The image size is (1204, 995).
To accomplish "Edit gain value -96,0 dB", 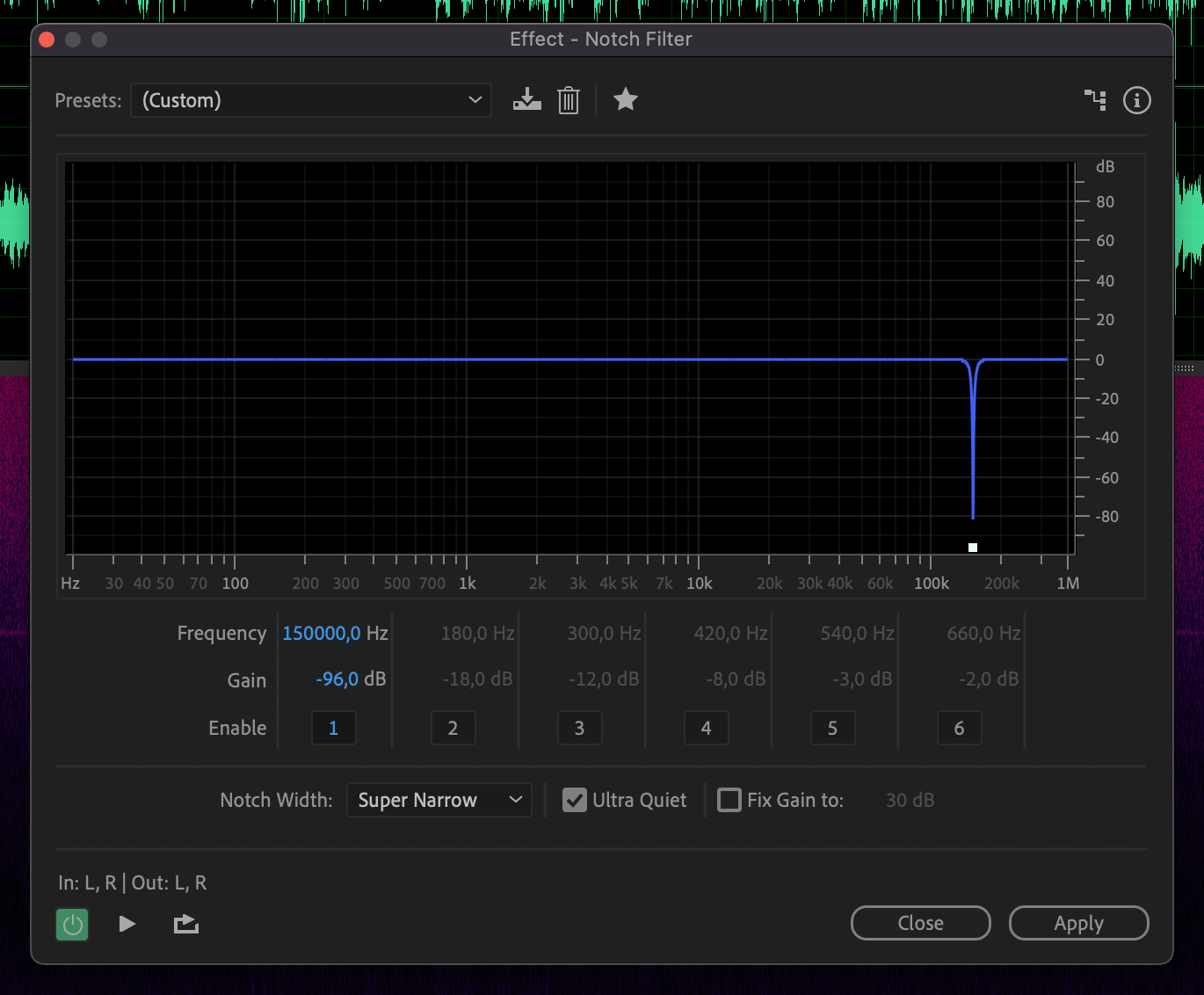I will pos(351,679).
